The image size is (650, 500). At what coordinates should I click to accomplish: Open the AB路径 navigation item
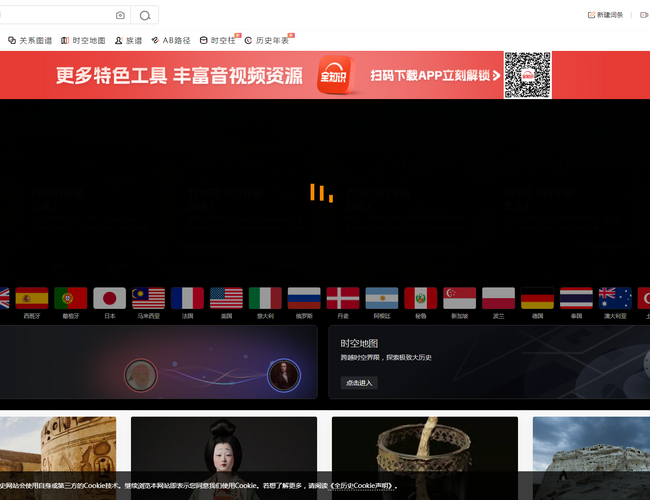click(171, 41)
